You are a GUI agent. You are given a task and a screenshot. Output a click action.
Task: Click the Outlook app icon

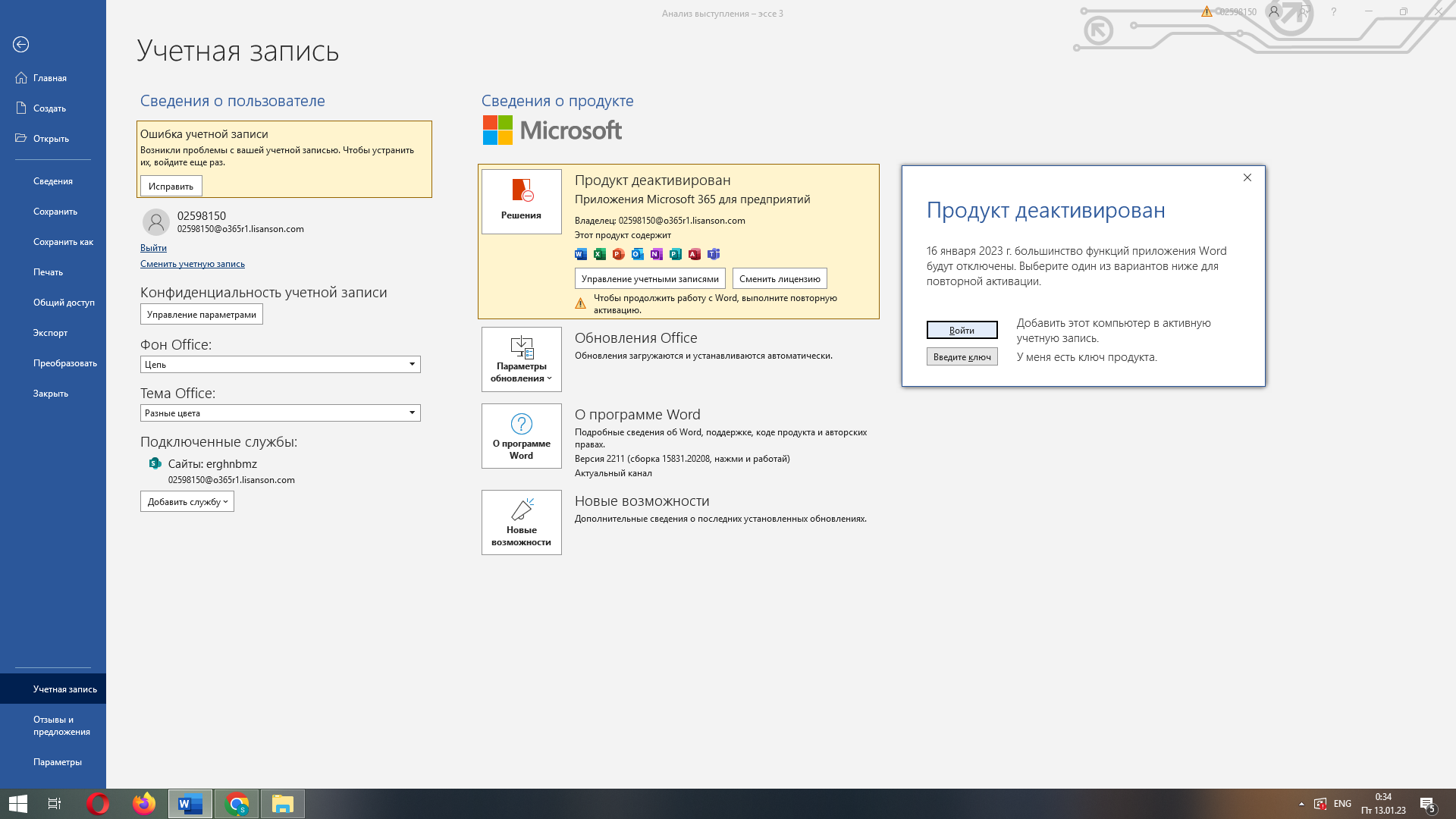(638, 254)
